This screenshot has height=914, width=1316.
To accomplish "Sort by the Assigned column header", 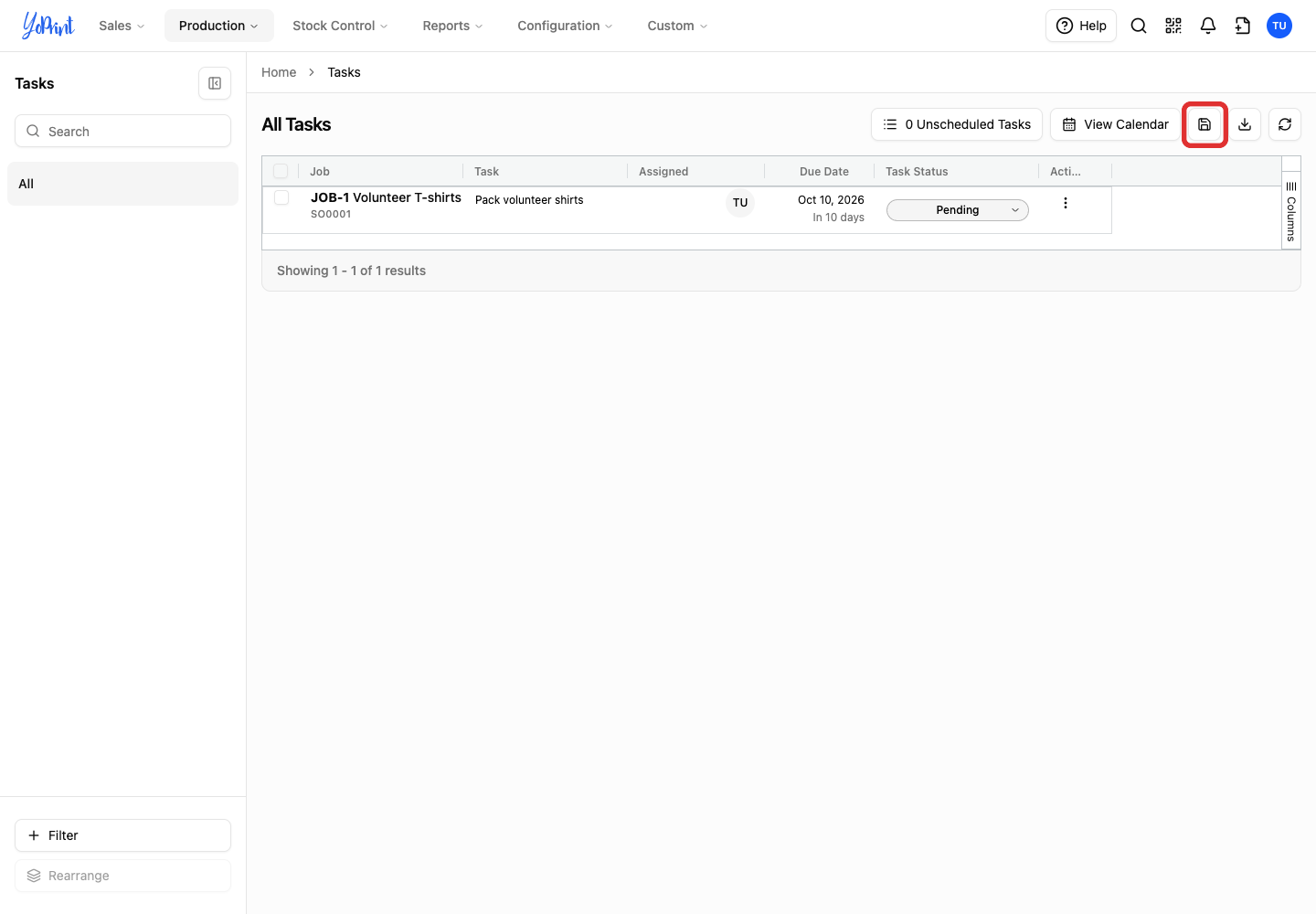I will [x=663, y=172].
